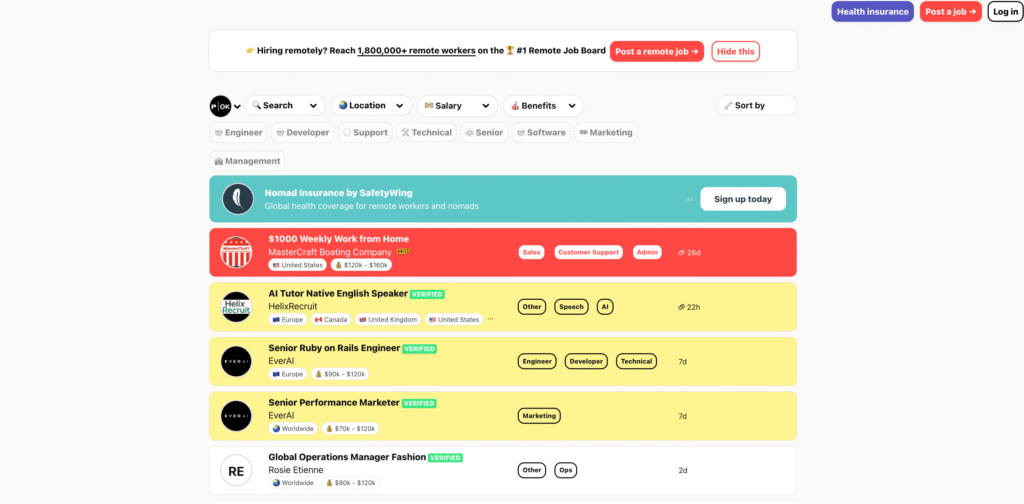Click the Technical tag on Ruby job

point(637,362)
